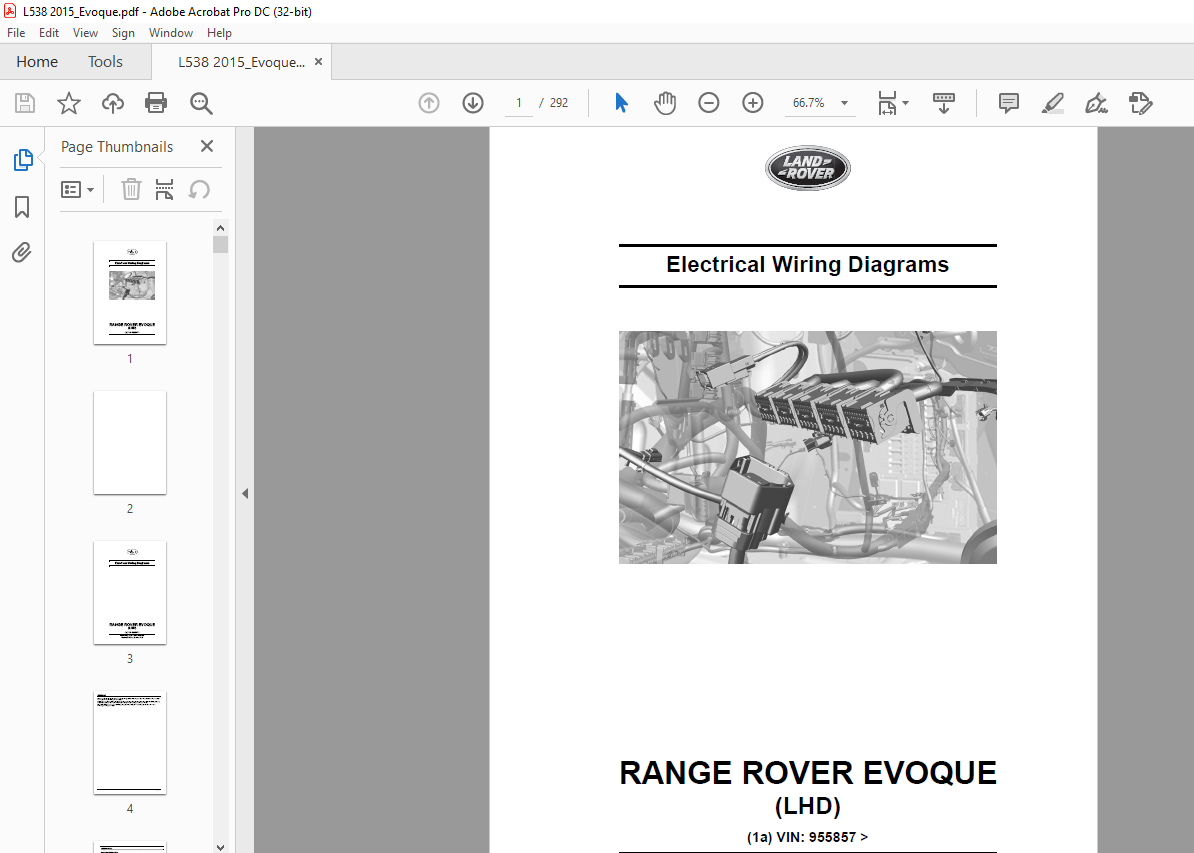Click the Save file icon

25,103
